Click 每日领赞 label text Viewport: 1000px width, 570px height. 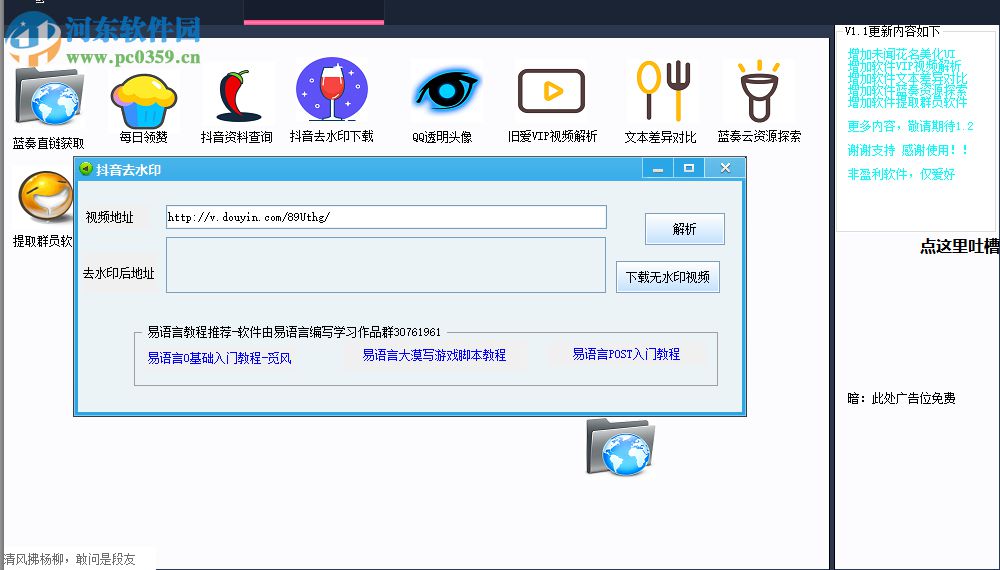pos(143,137)
